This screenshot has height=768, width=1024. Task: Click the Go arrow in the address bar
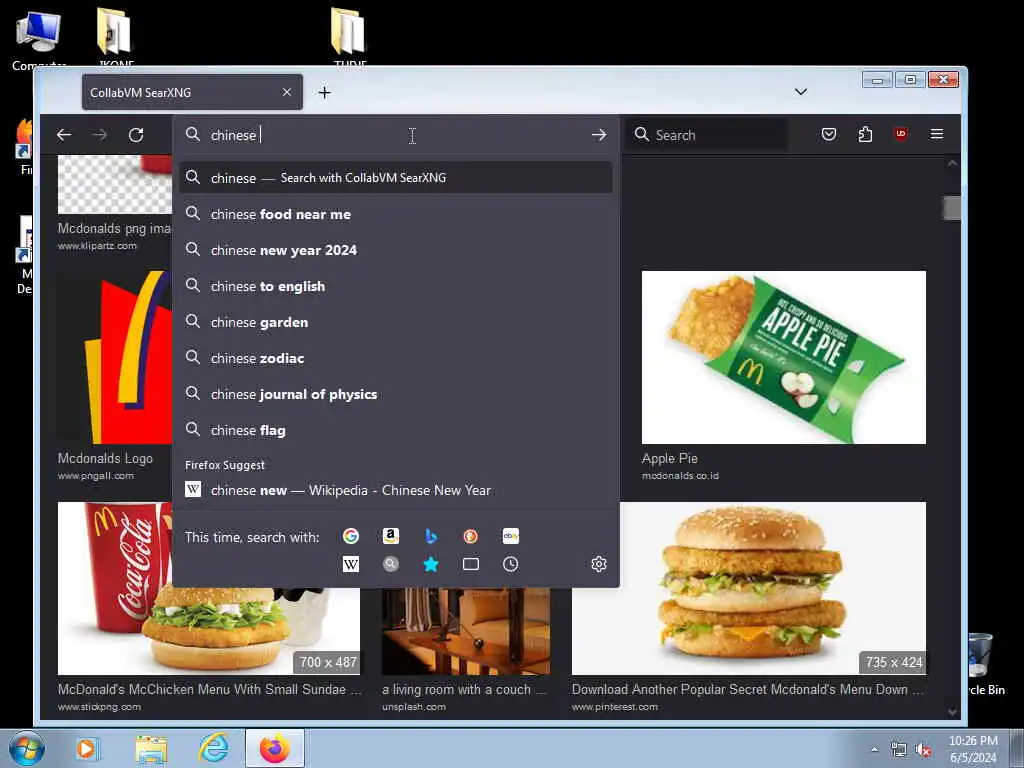(599, 135)
